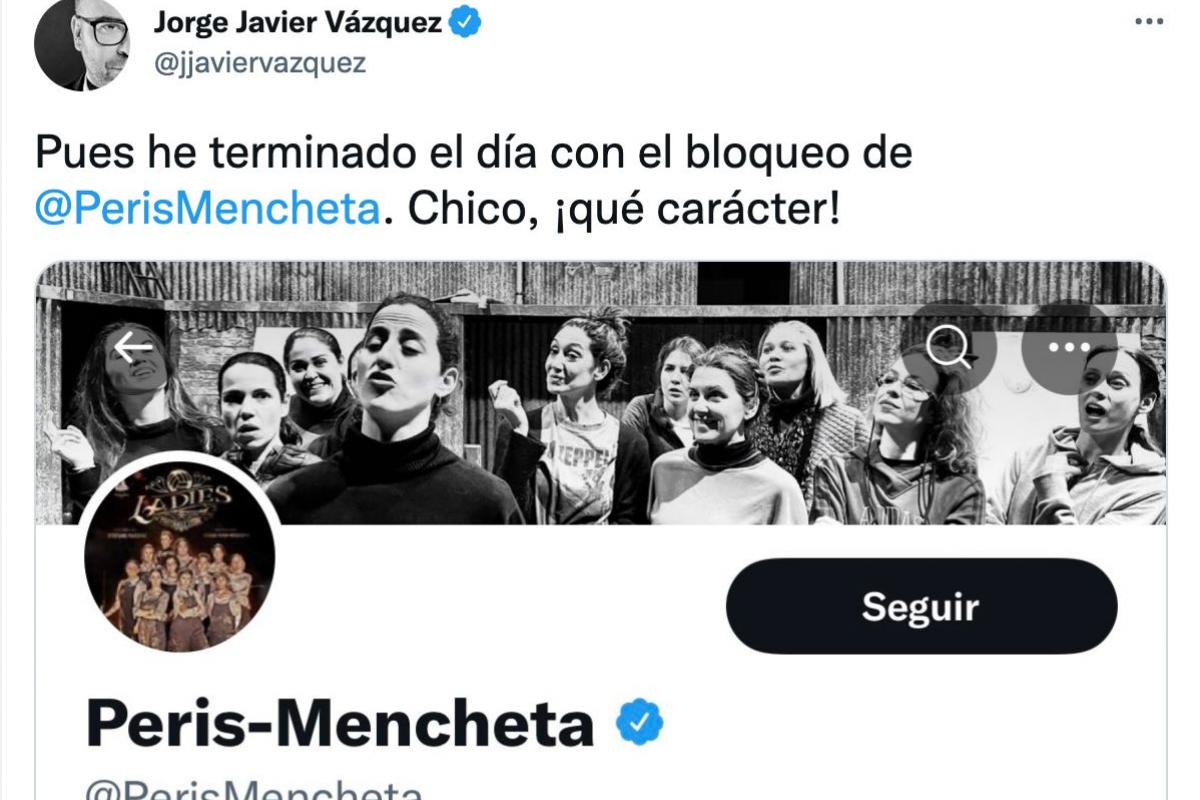Viewport: 1200px width, 800px height.
Task: Tap the magnifier search icon on banner
Action: point(947,348)
